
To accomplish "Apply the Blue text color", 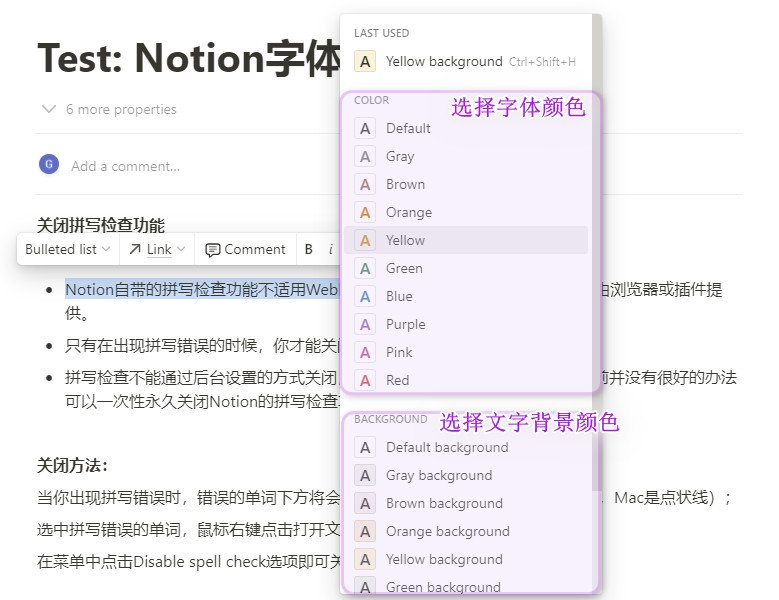I will click(466, 297).
